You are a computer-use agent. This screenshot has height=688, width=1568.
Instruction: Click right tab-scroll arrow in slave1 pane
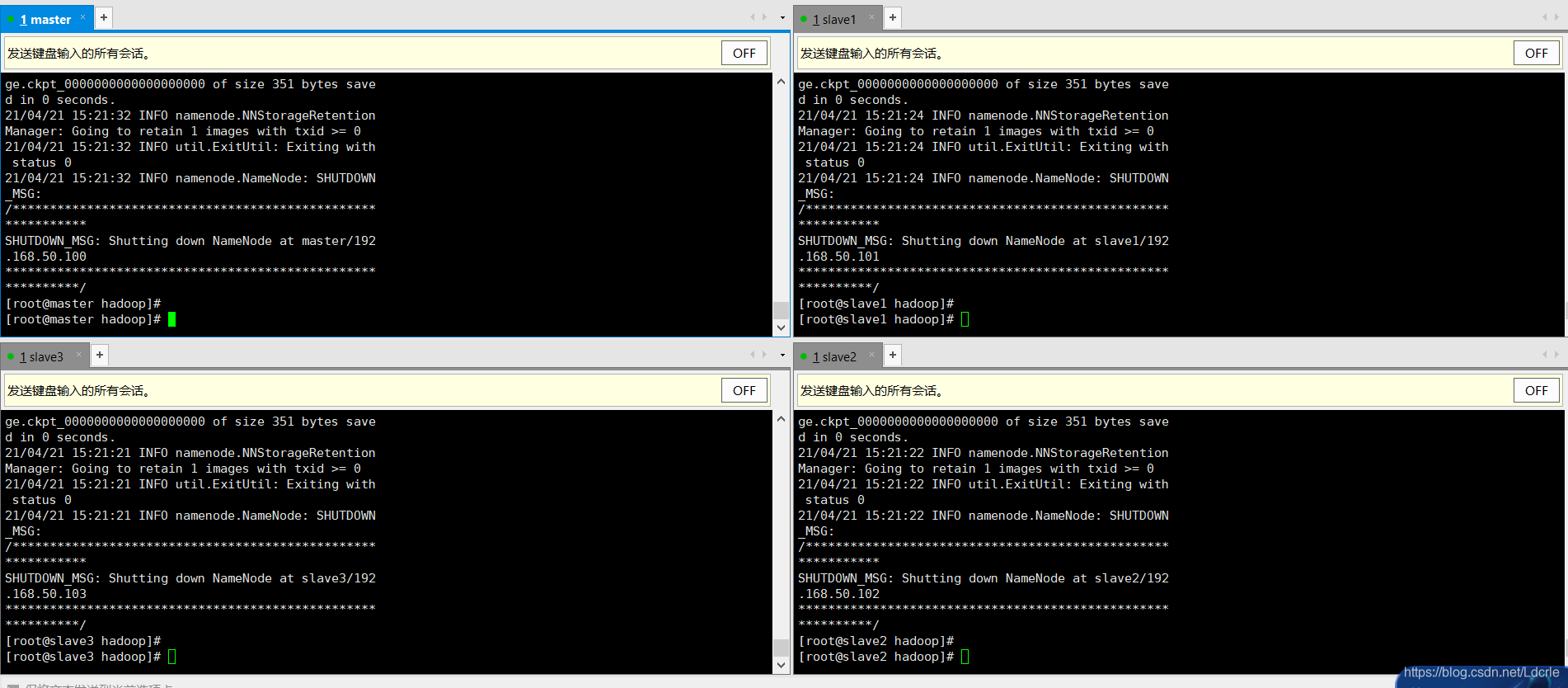click(x=1556, y=17)
